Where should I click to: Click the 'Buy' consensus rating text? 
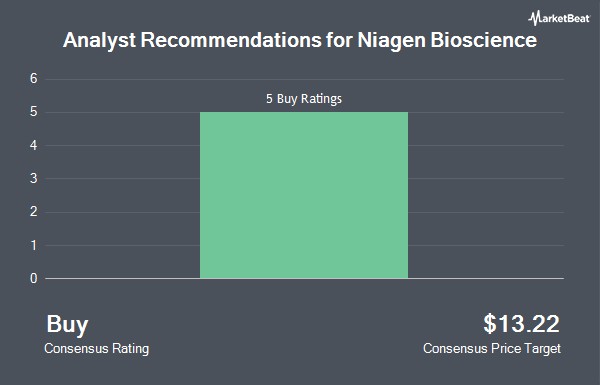point(67,325)
